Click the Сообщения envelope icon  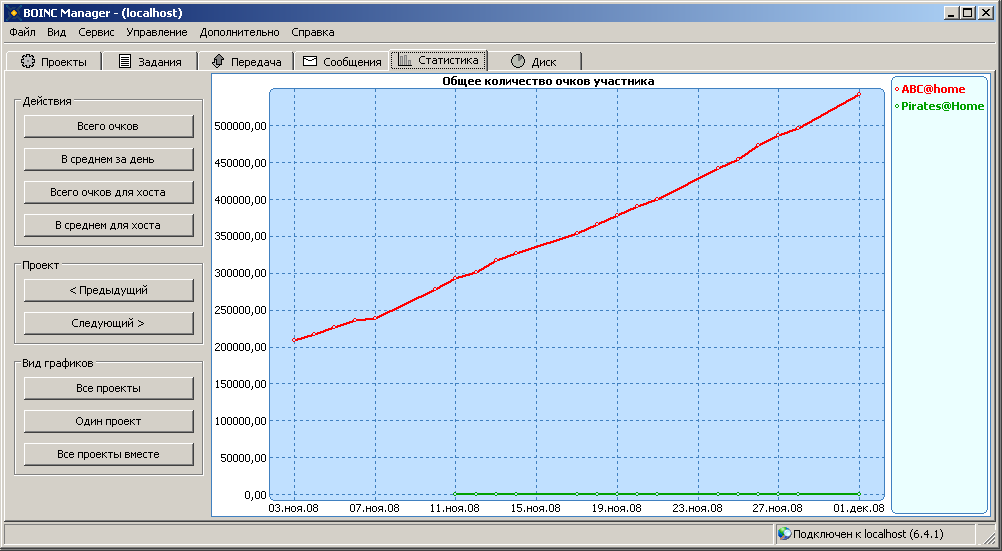pos(310,62)
